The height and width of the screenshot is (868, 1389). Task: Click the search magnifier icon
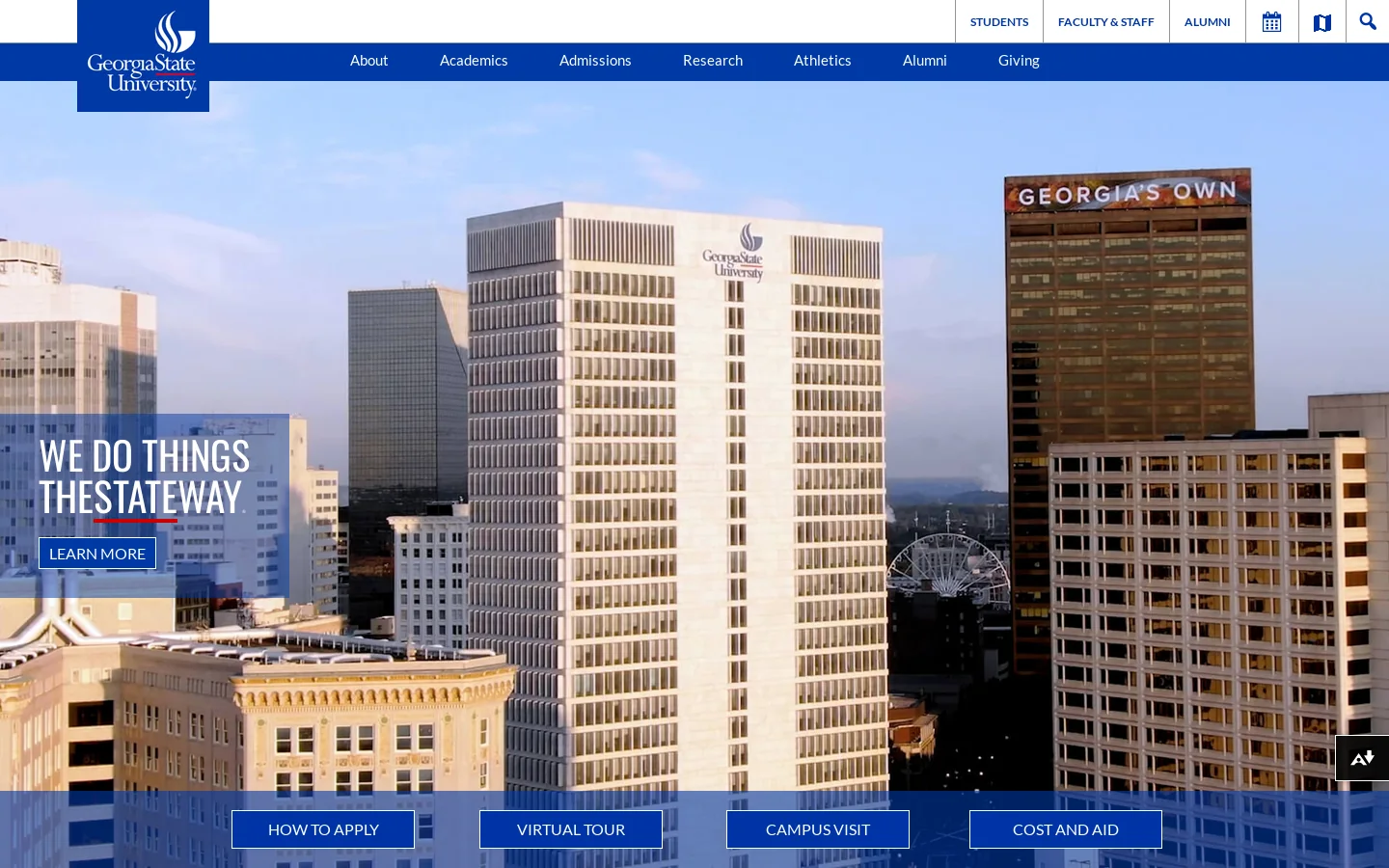pos(1368,21)
